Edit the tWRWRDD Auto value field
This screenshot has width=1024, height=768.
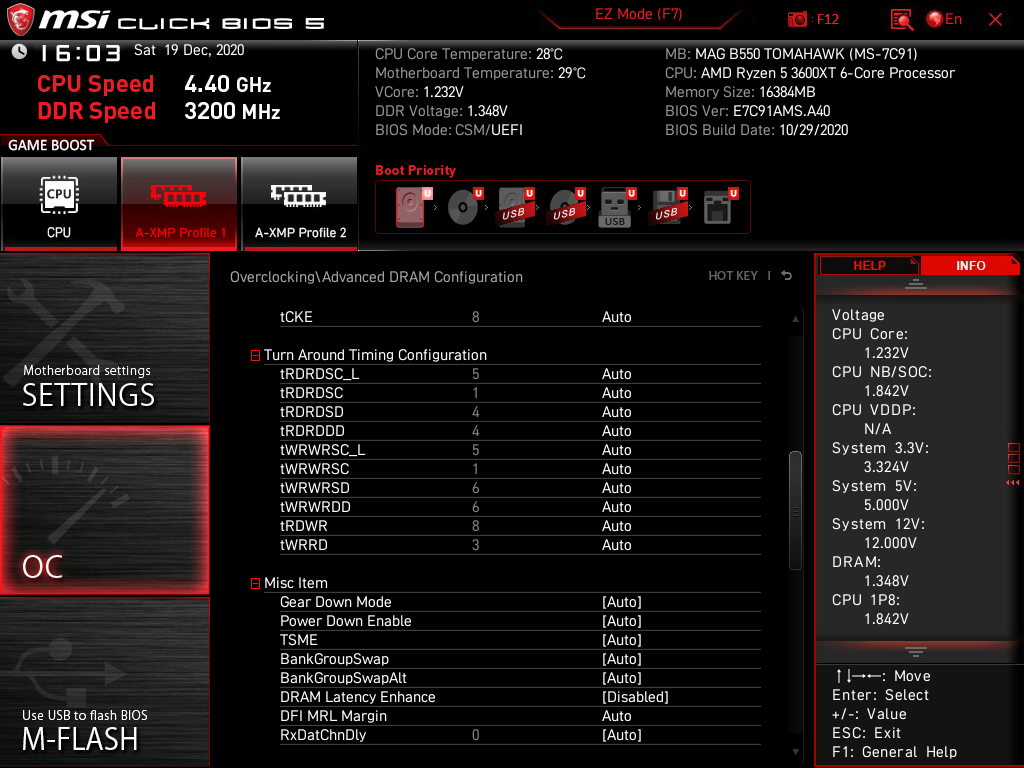[616, 506]
